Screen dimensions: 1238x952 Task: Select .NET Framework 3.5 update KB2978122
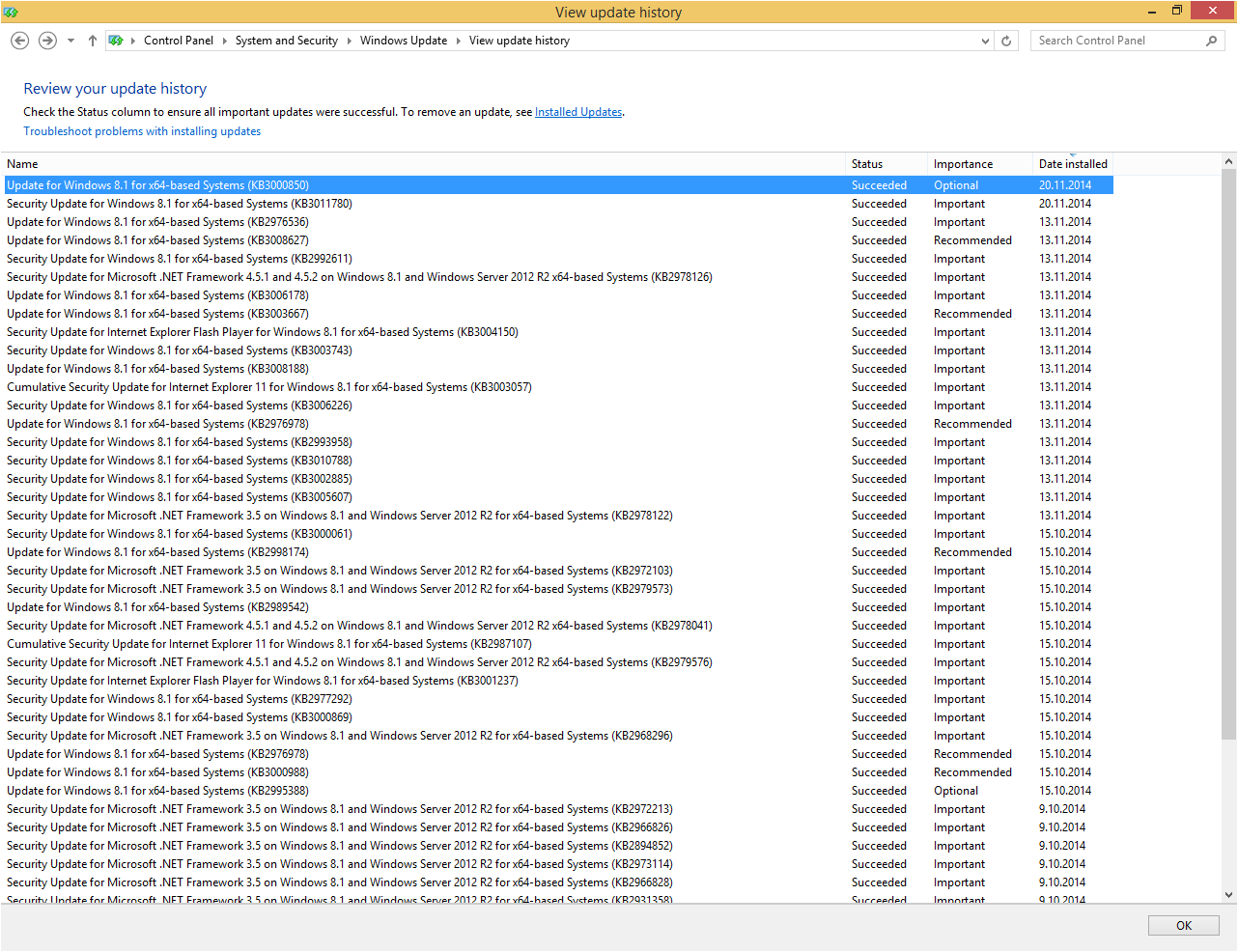click(558, 516)
